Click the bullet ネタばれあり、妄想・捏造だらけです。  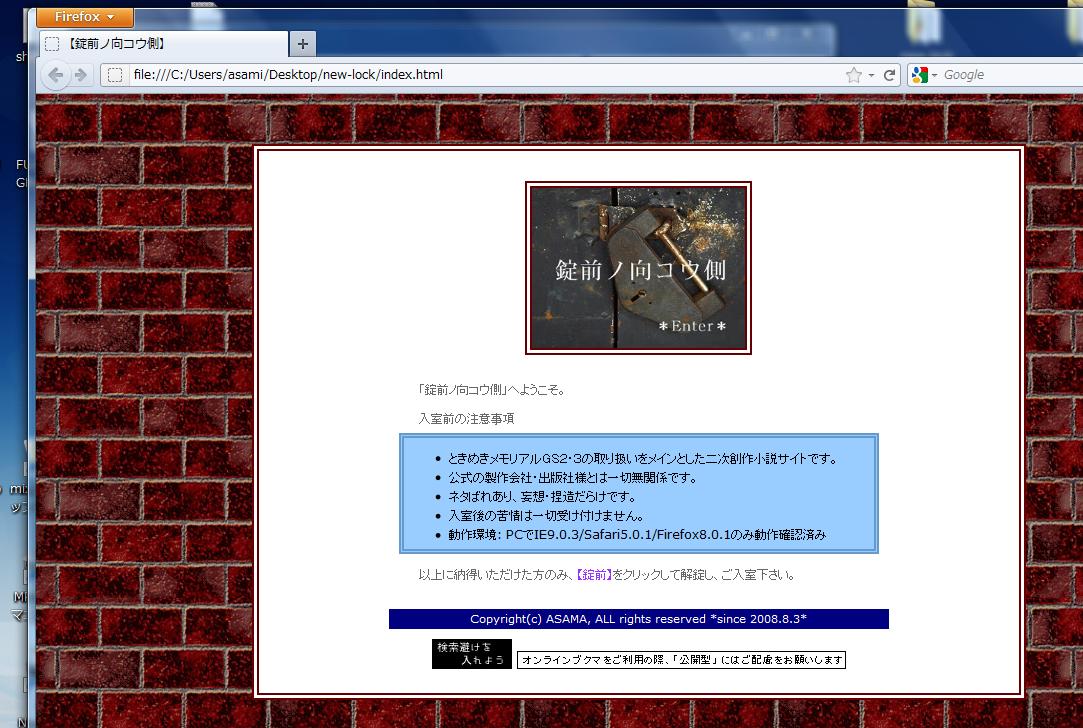pos(542,497)
